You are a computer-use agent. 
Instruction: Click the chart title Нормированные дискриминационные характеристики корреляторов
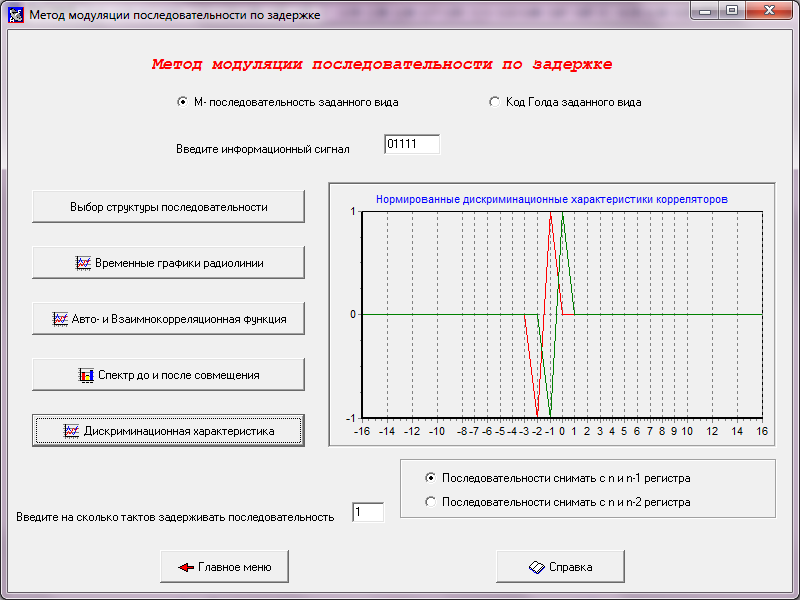coord(552,199)
